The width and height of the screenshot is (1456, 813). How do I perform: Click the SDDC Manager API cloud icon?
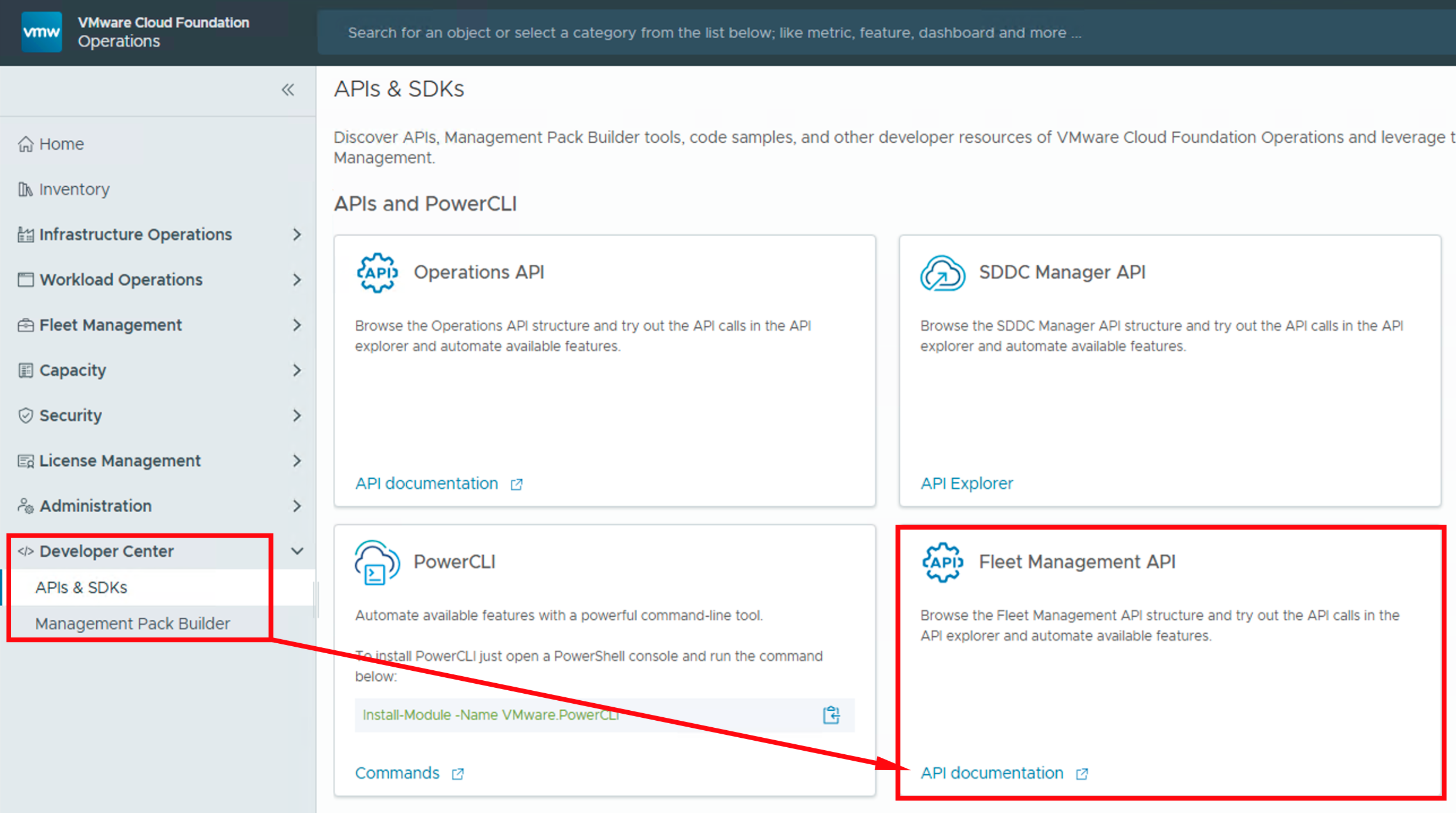tap(942, 273)
